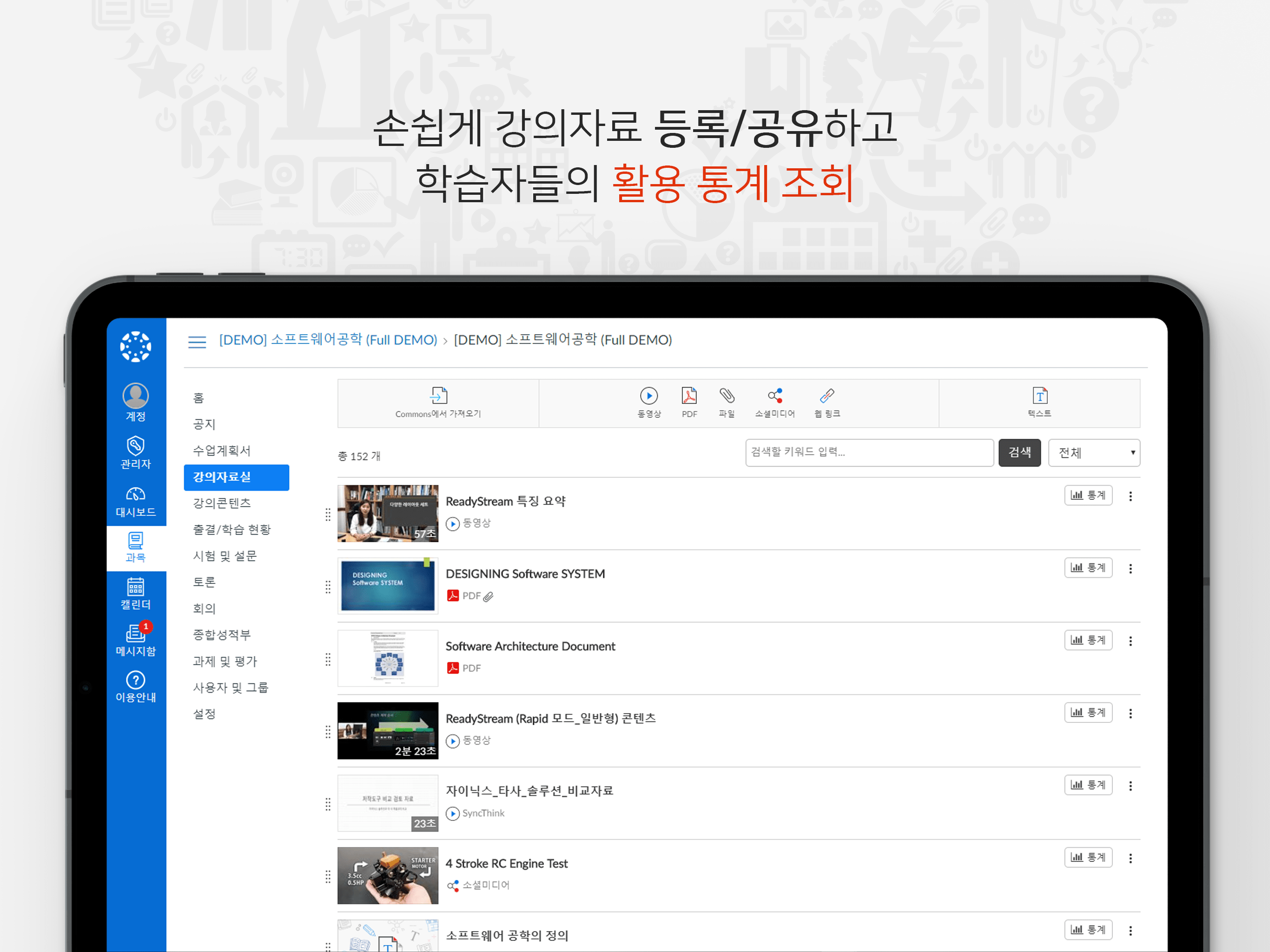View 통계 for 4 Stroke RC Engine Test
The width and height of the screenshot is (1270, 952).
click(x=1088, y=857)
